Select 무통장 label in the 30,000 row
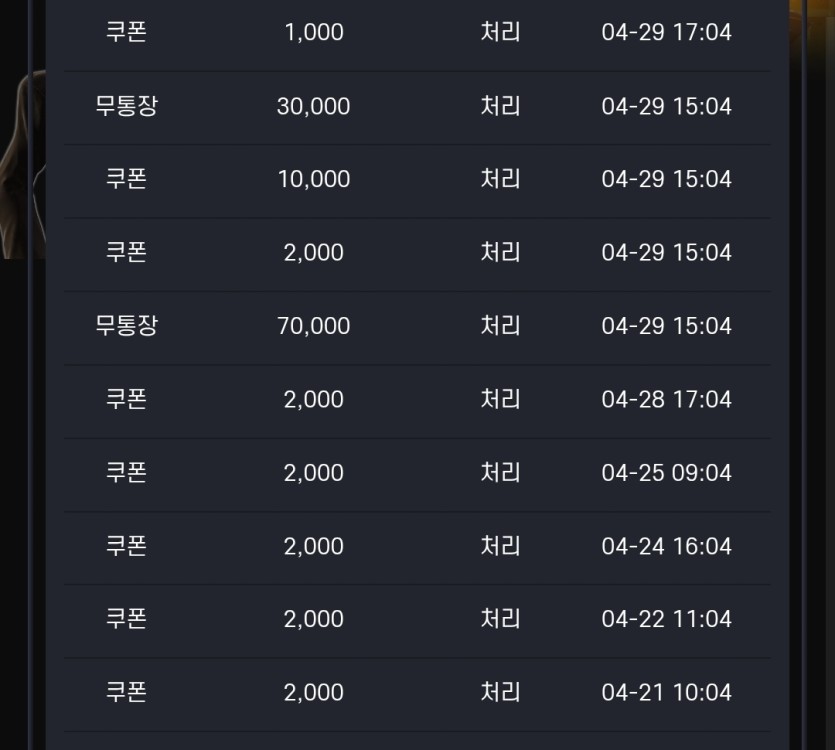The height and width of the screenshot is (750, 835). click(126, 106)
